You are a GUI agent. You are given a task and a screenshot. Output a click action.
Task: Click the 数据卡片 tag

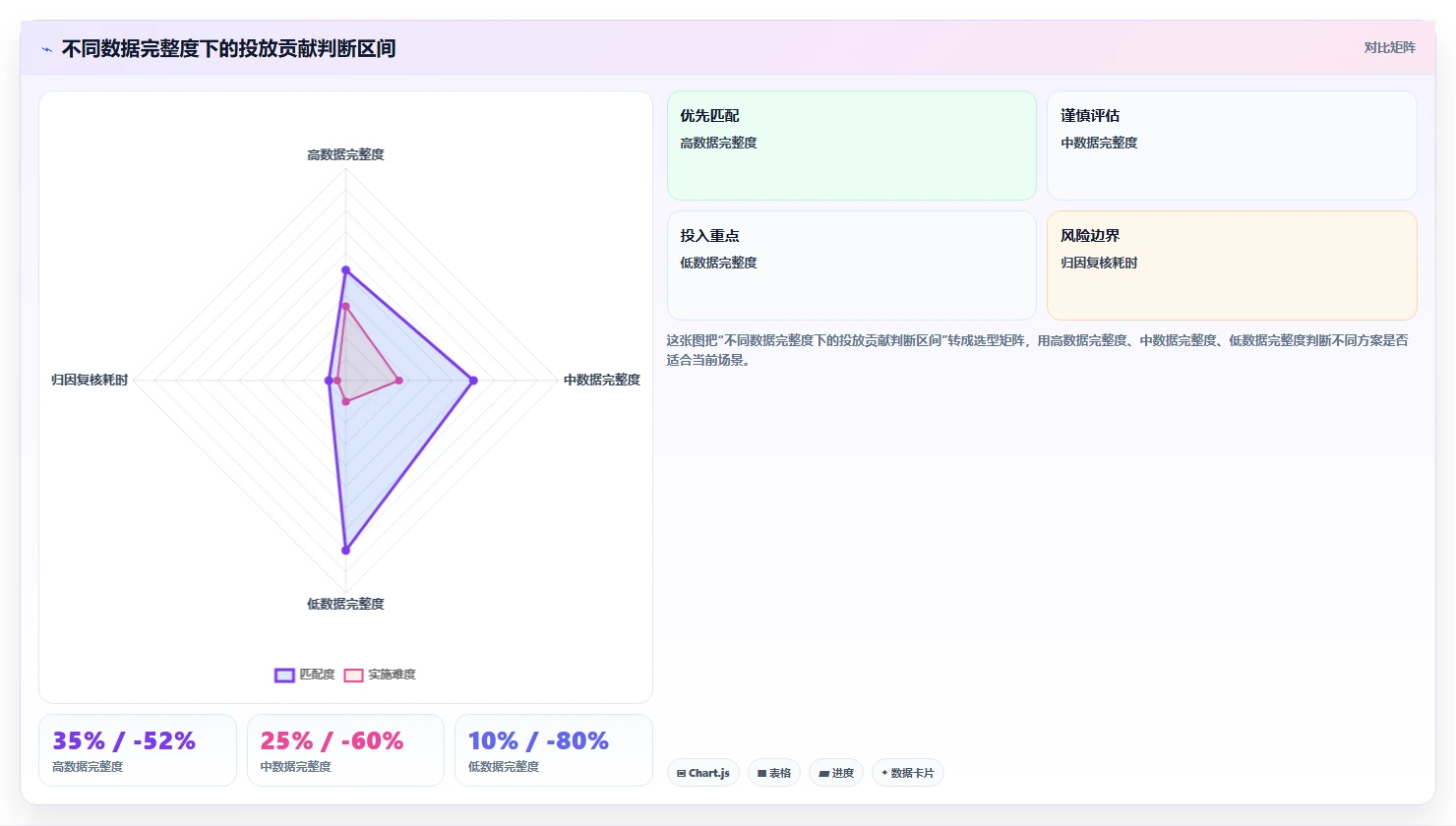[908, 773]
